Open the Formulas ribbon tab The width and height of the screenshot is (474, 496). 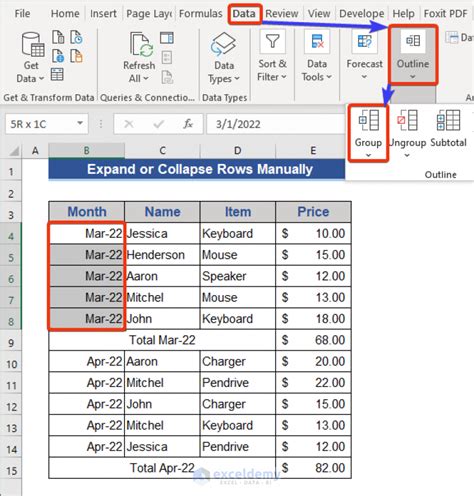point(200,14)
